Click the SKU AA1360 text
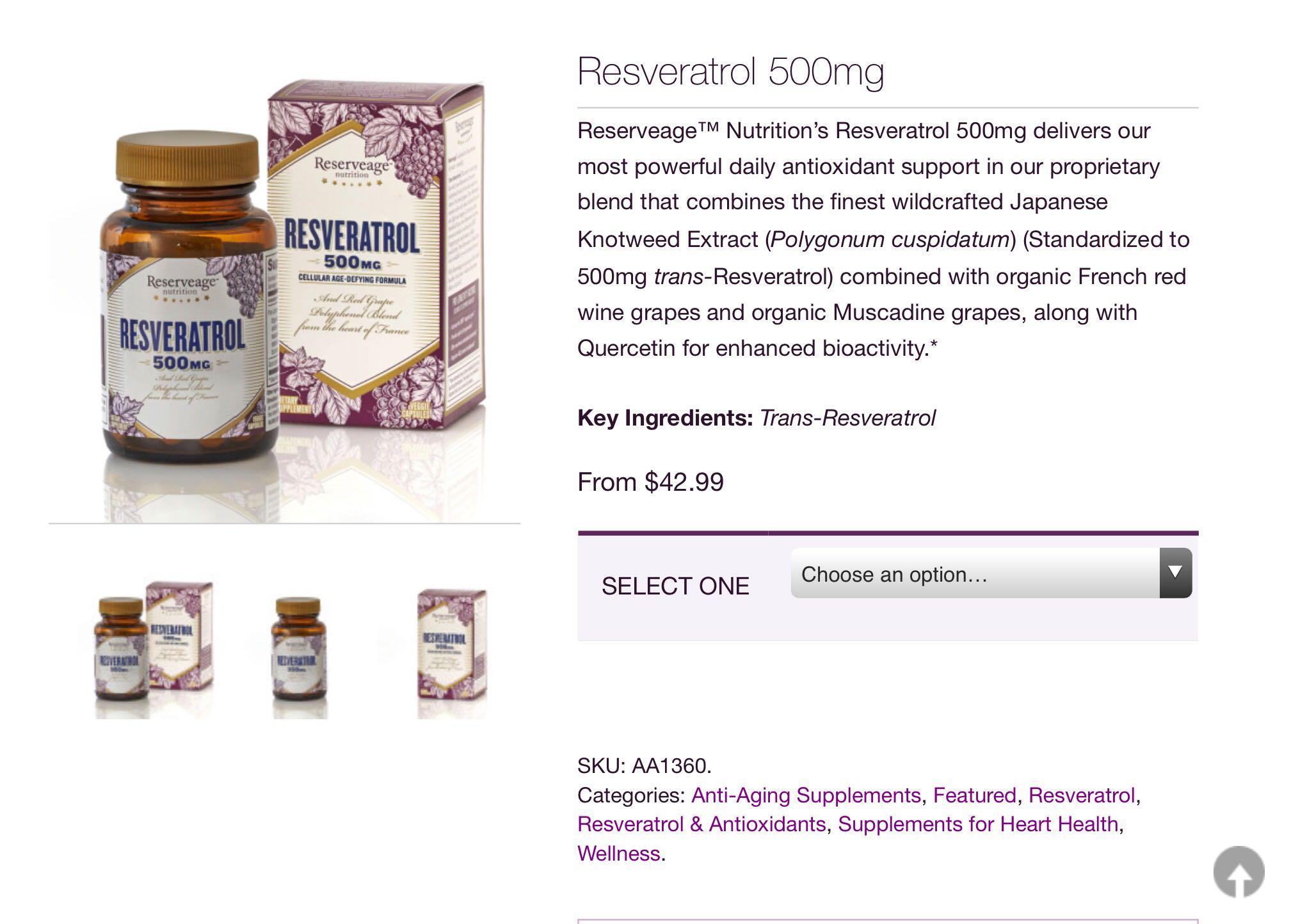Image resolution: width=1307 pixels, height=924 pixels. click(645, 765)
